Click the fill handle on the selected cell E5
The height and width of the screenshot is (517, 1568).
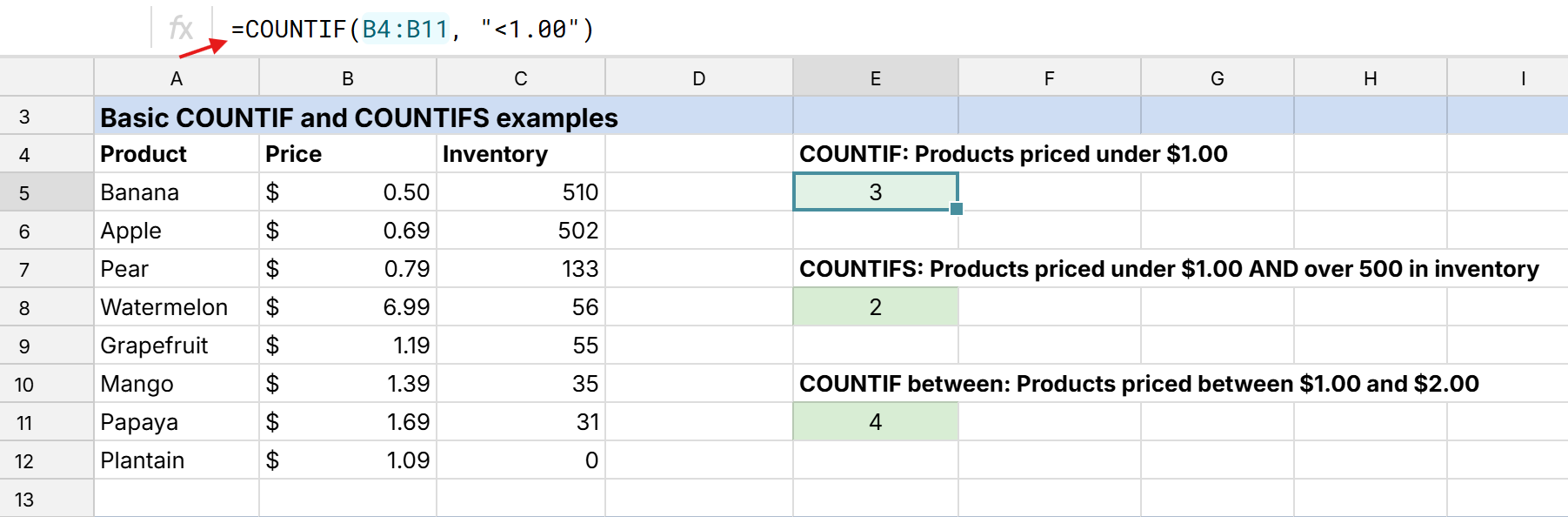(957, 208)
